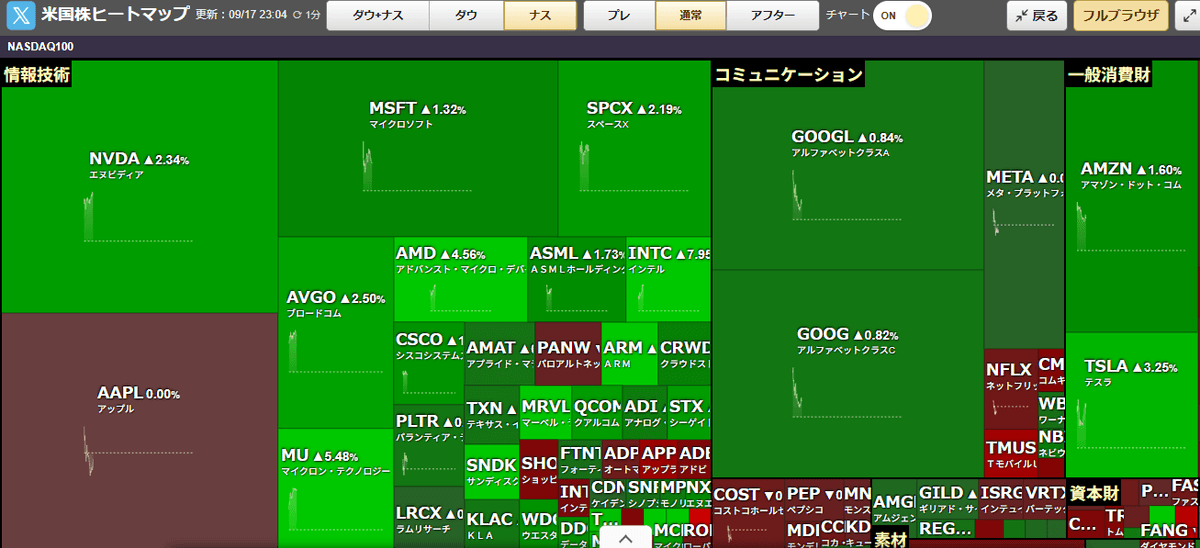Click the COST stock tile
The image size is (1200, 548).
747,514
